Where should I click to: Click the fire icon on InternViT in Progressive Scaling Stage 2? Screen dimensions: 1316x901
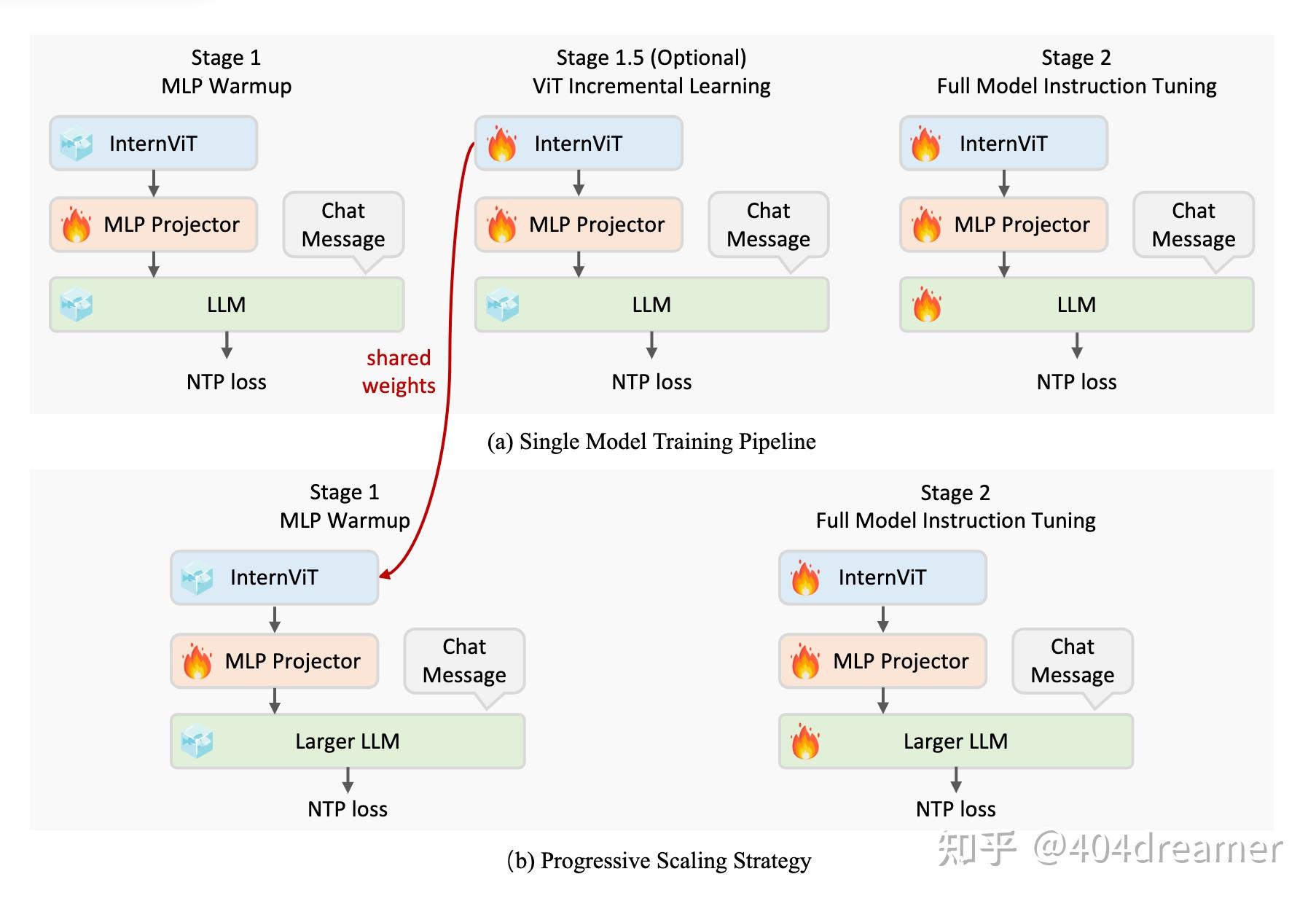click(806, 578)
